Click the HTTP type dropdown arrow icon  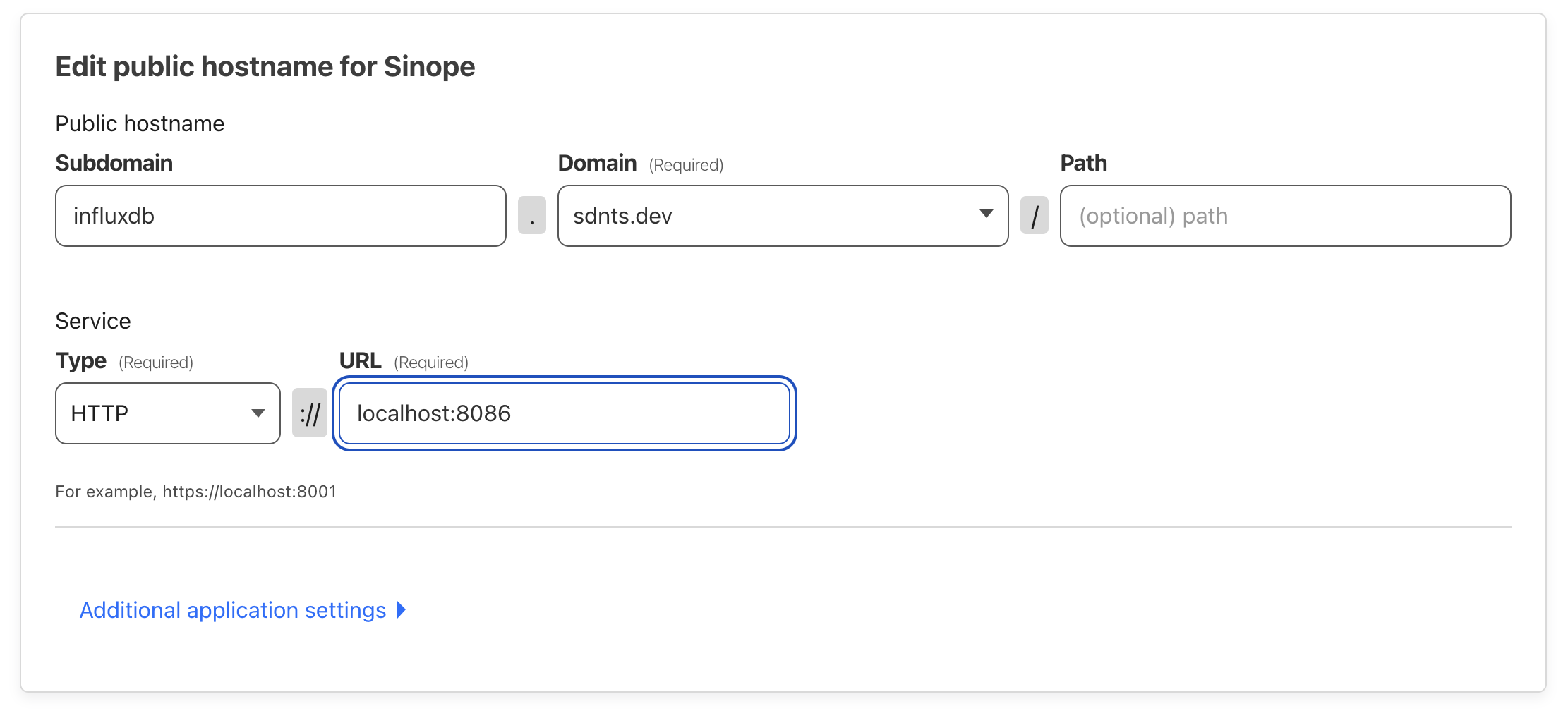click(x=258, y=413)
